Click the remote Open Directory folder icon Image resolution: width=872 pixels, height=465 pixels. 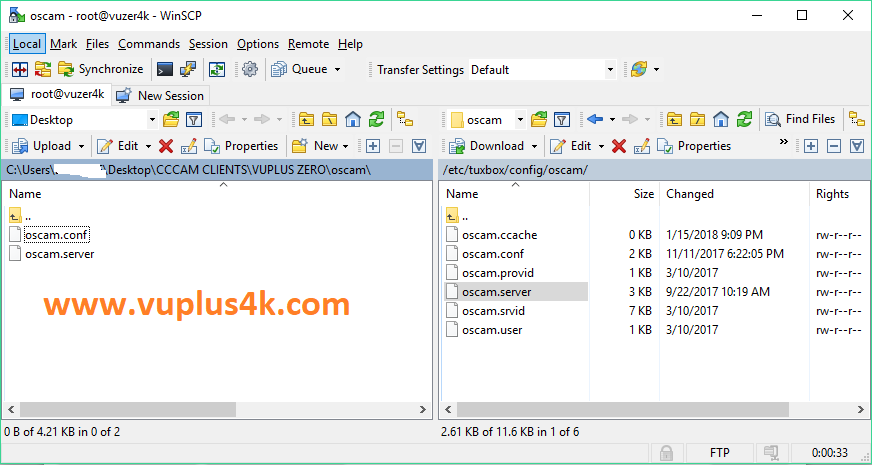pyautogui.click(x=539, y=119)
